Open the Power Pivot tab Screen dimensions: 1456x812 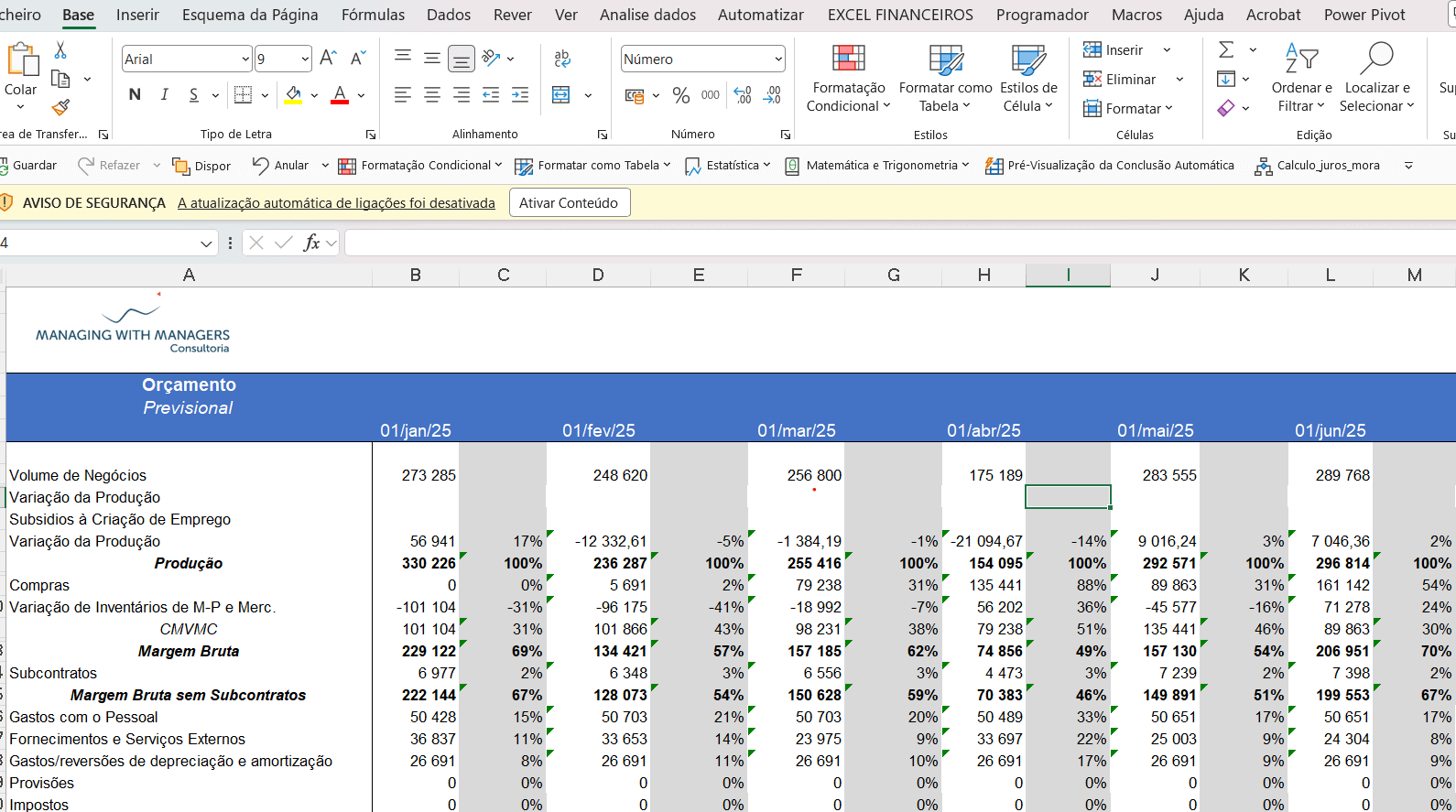coord(1364,15)
